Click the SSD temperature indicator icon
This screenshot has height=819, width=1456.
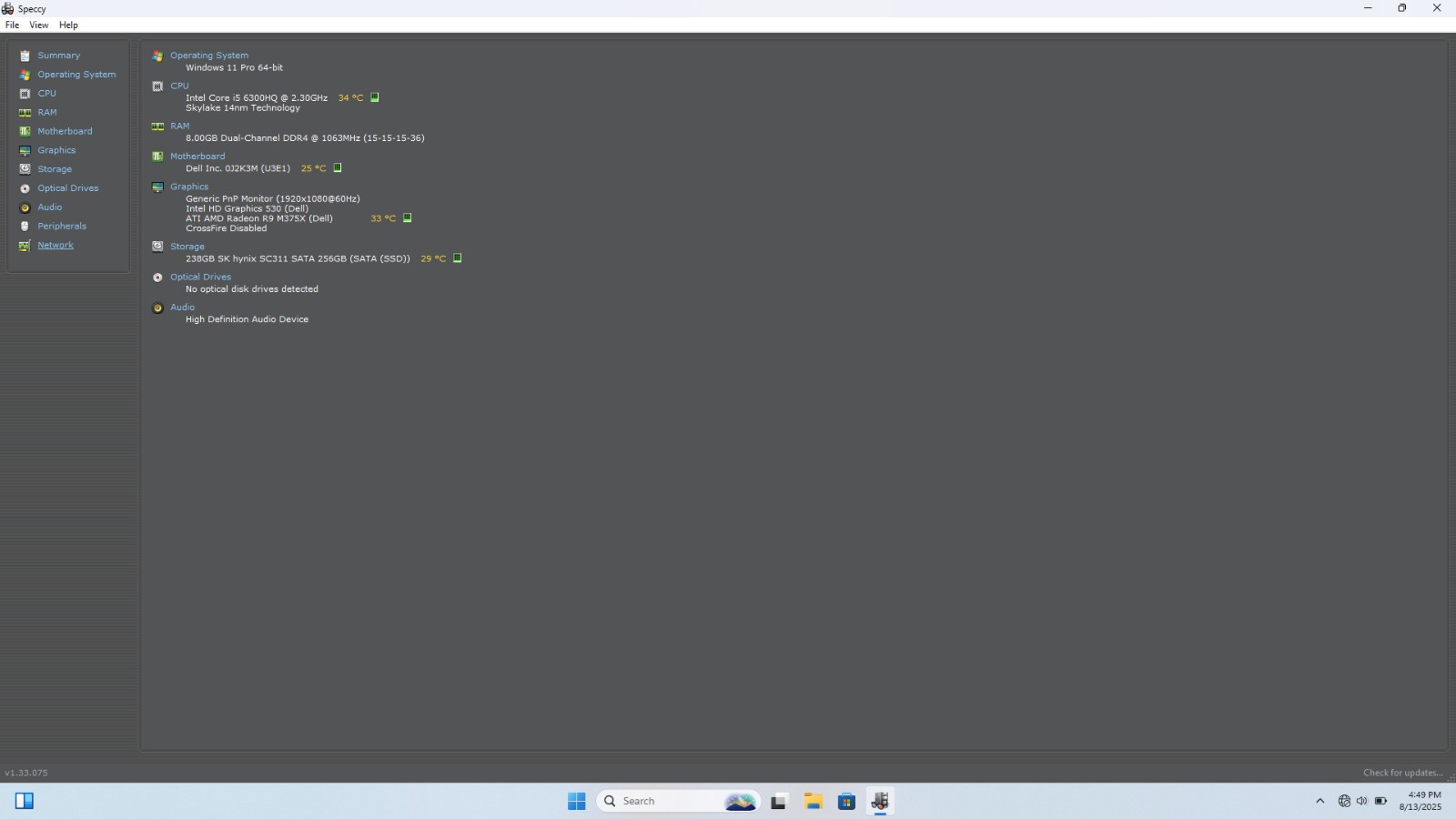[x=458, y=258]
